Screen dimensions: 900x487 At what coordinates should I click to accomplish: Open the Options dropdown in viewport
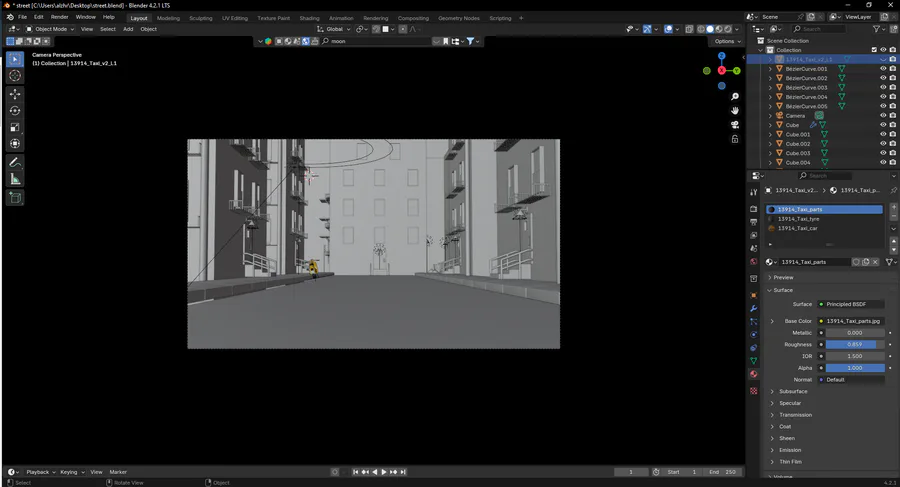[x=727, y=41]
